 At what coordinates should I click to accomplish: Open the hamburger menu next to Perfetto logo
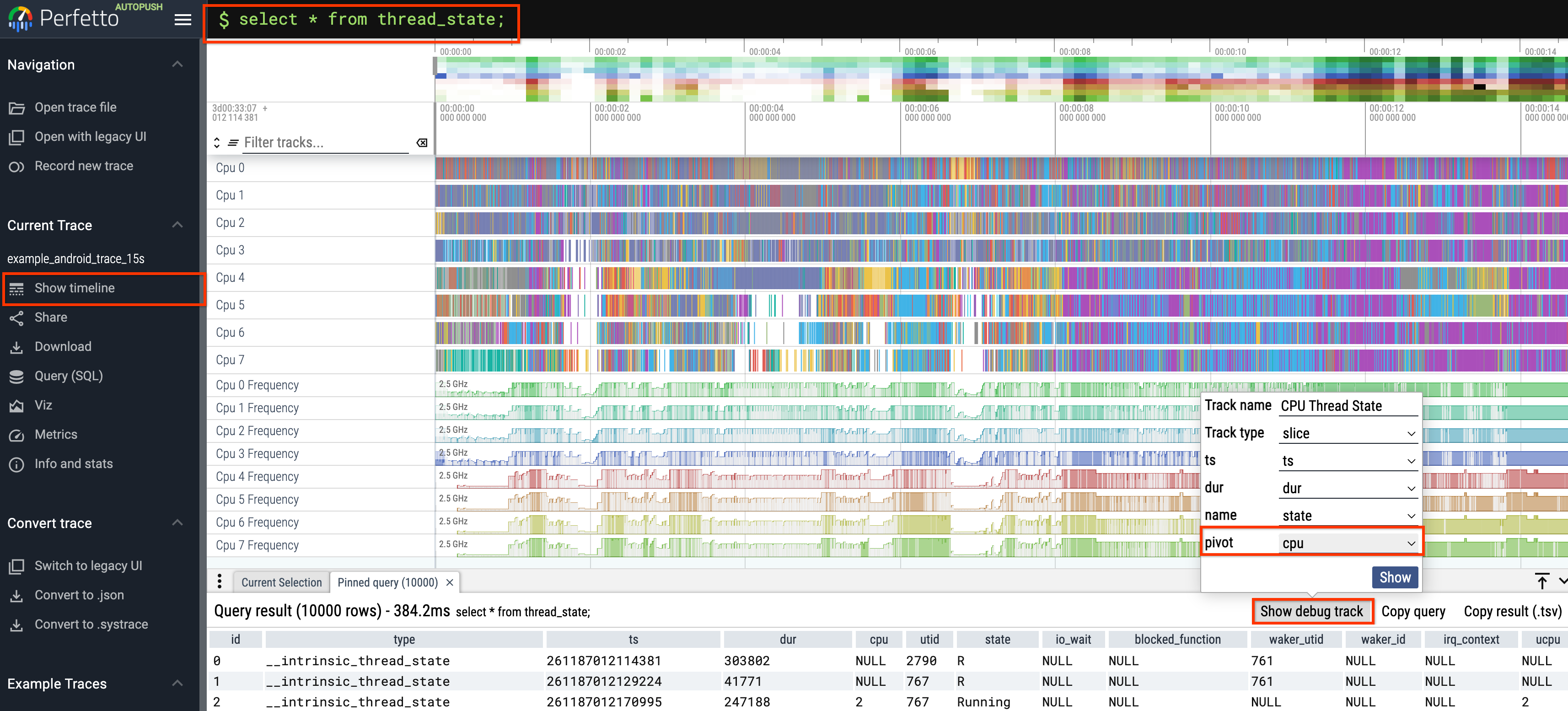pos(182,19)
